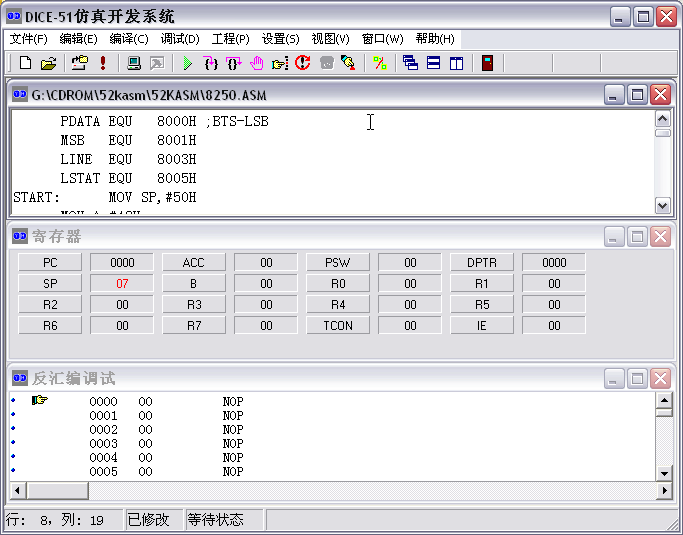Image resolution: width=683 pixels, height=535 pixels.
Task: Click the step-over braces icon
Action: pos(234,63)
